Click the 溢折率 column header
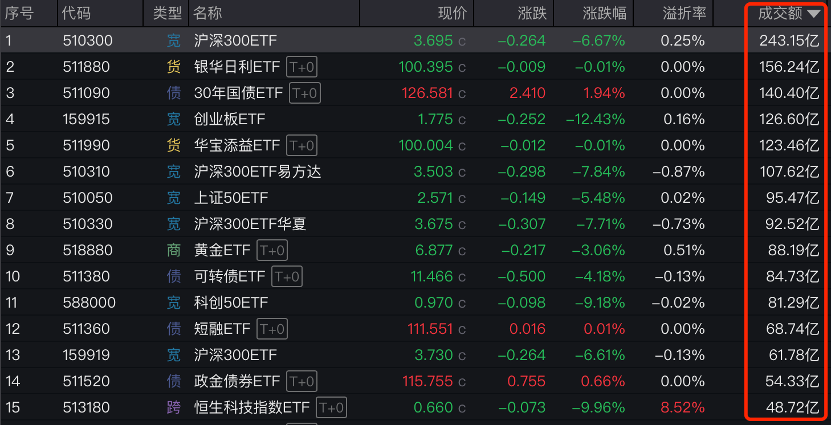Viewport: 832px width, 426px height. pyautogui.click(x=685, y=14)
